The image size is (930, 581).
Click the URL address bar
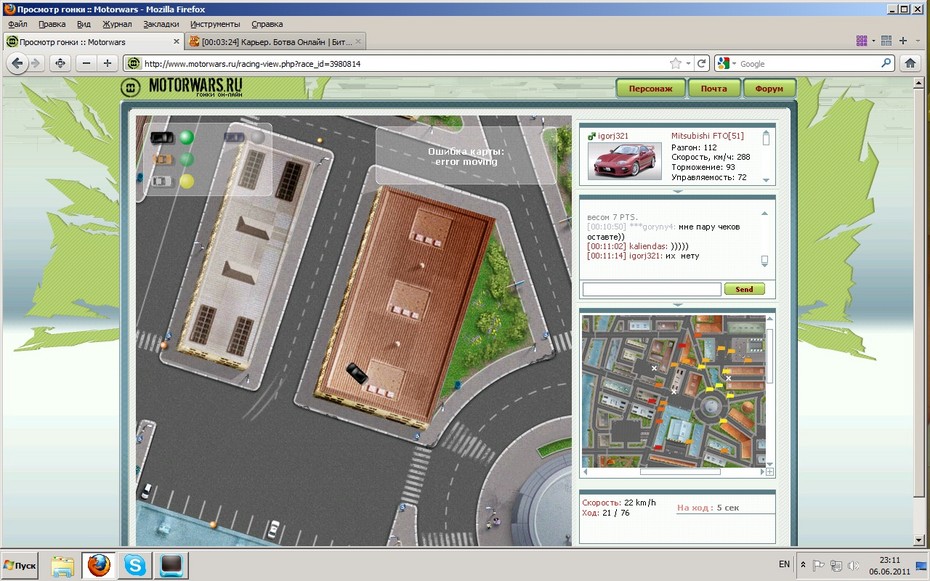click(403, 63)
